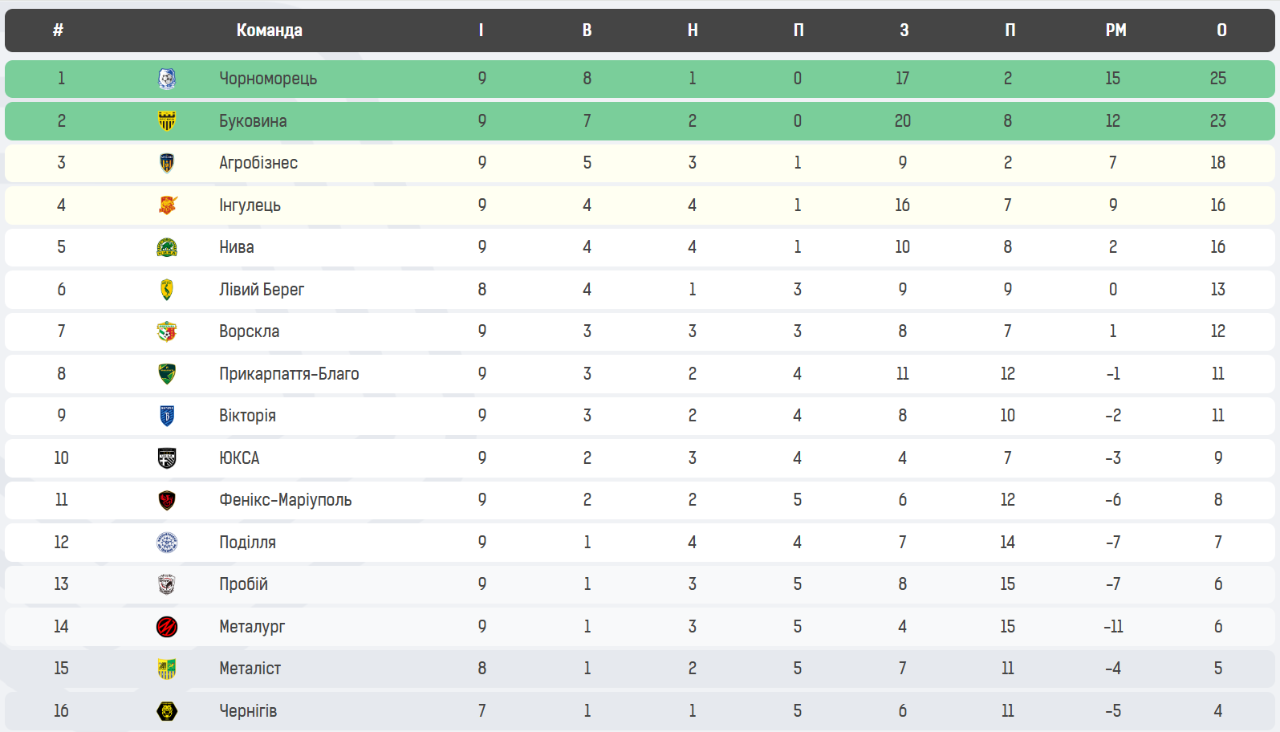Click the Ворскла club crest

(x=167, y=331)
